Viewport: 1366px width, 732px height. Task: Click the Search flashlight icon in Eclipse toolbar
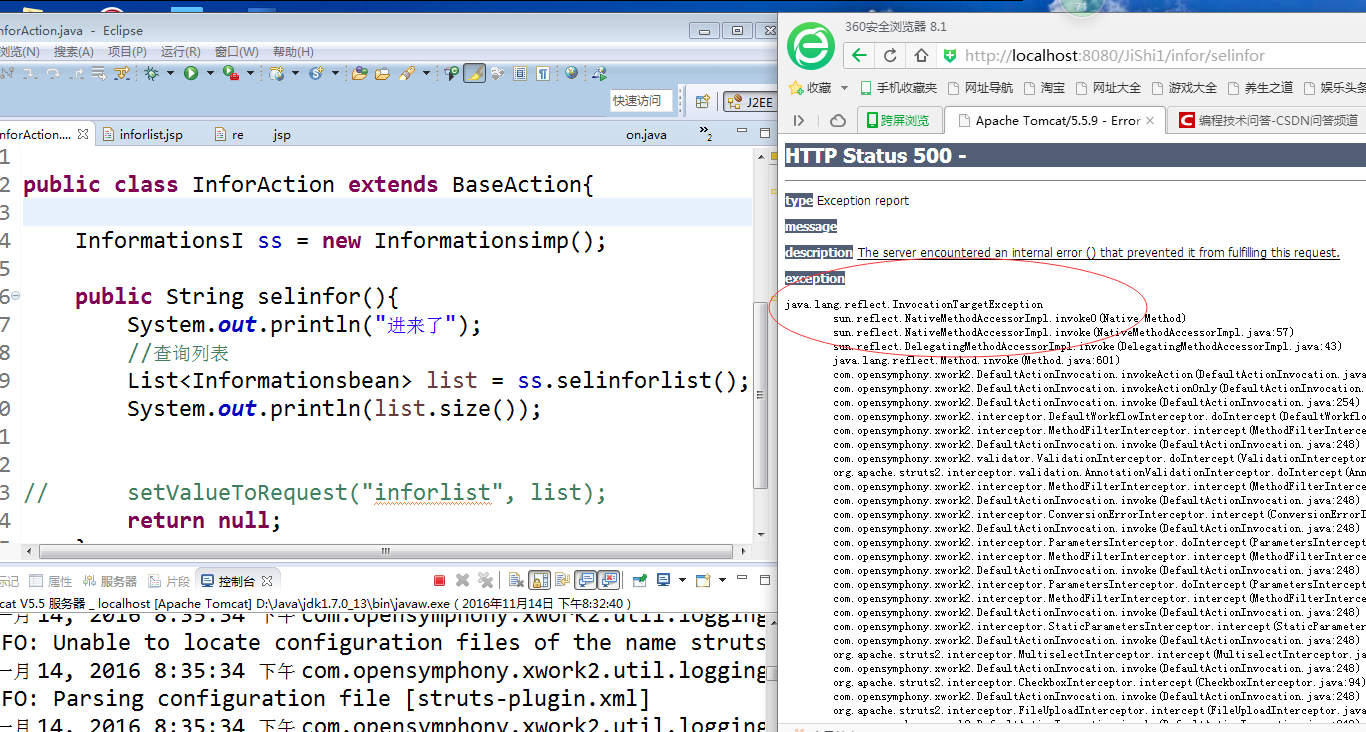click(x=406, y=73)
